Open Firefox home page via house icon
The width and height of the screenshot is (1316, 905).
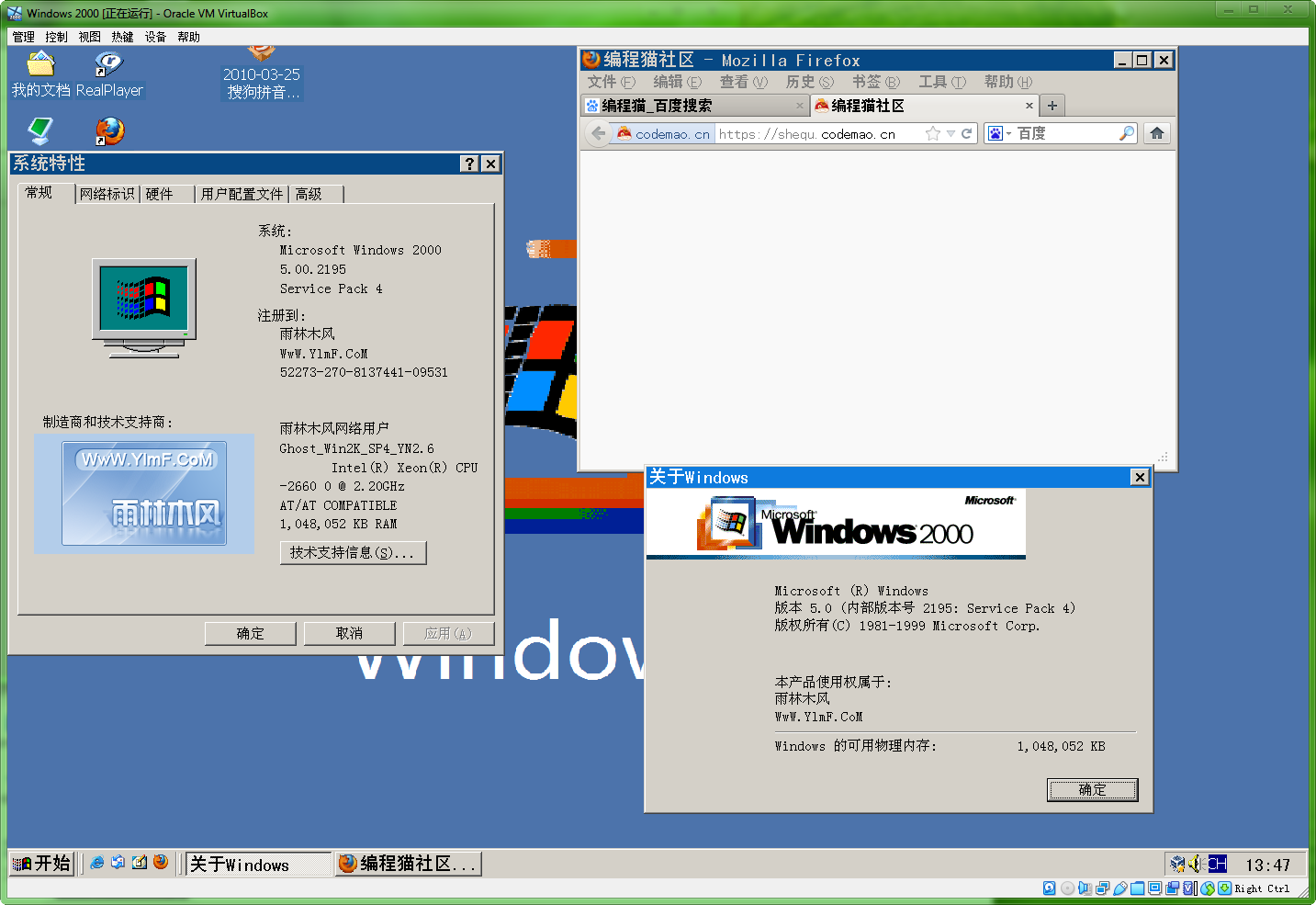pos(1157,133)
